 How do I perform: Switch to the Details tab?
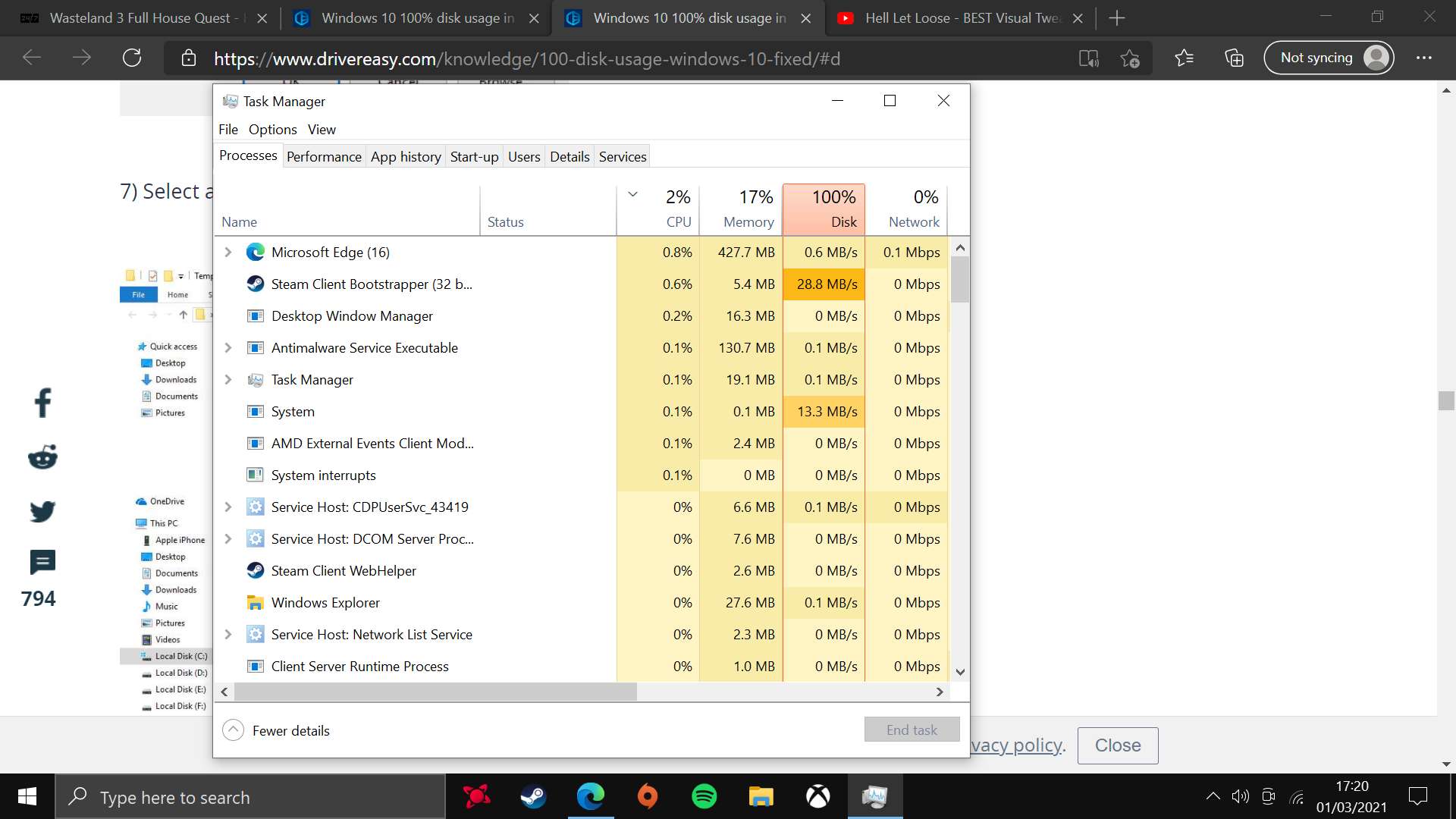[570, 156]
